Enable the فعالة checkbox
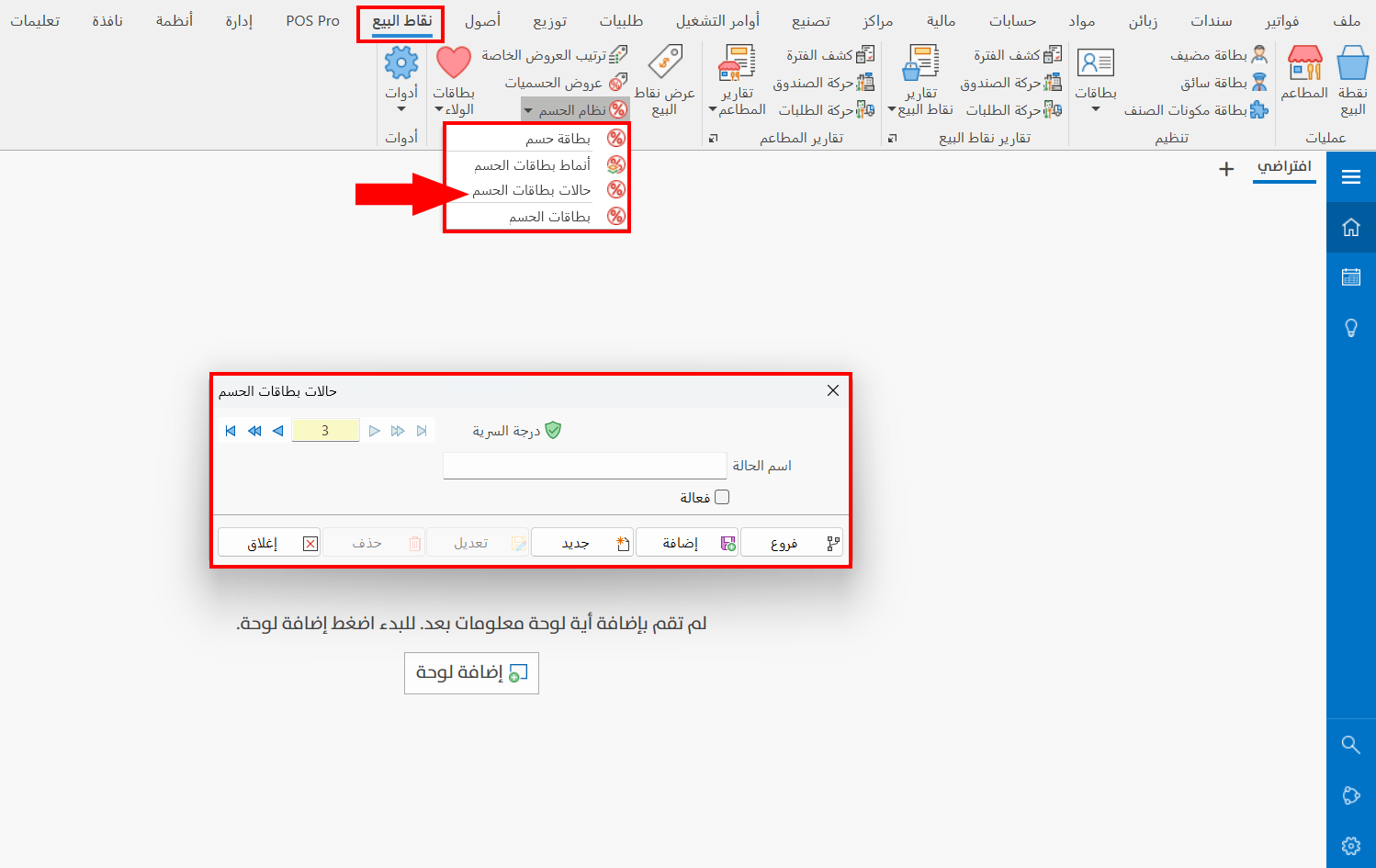Image resolution: width=1376 pixels, height=868 pixels. pos(723,496)
